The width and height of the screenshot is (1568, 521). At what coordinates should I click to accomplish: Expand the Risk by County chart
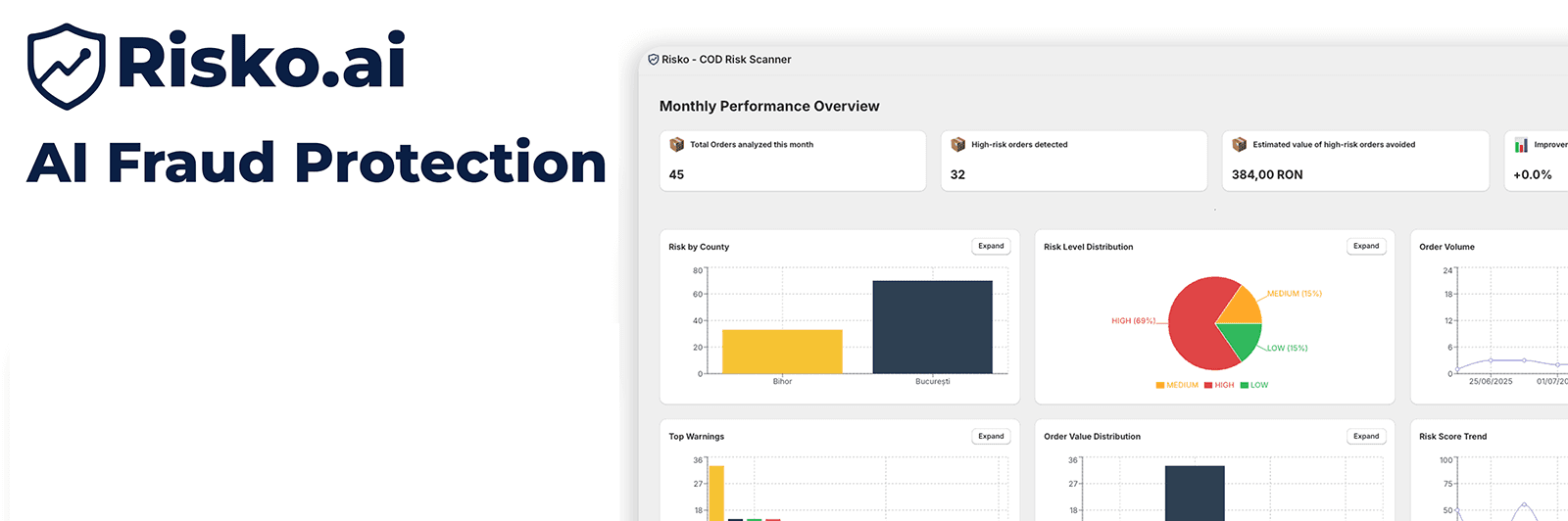click(991, 247)
